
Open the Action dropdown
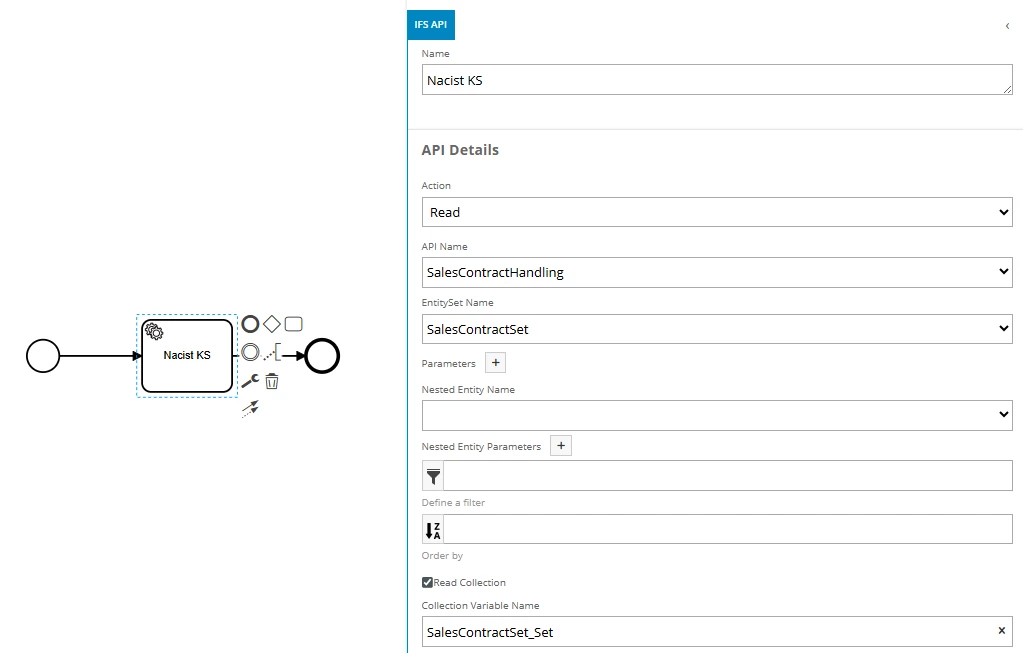click(717, 212)
